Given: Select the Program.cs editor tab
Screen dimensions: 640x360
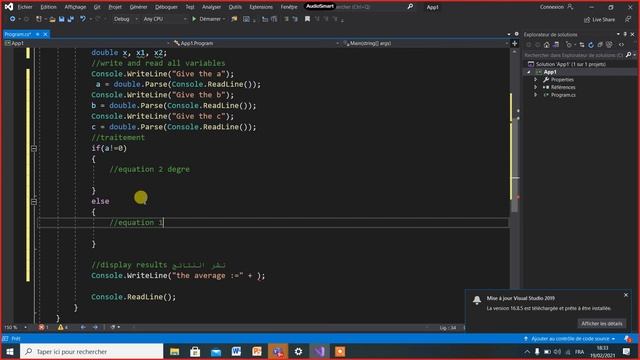Looking at the screenshot, I should click(x=18, y=34).
